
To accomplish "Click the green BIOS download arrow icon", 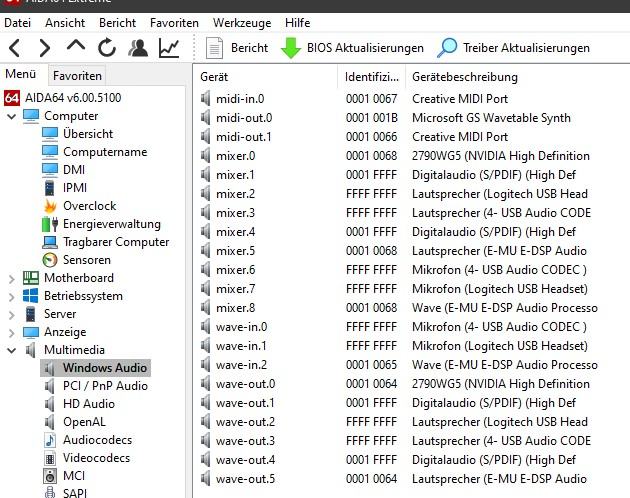I will 291,48.
